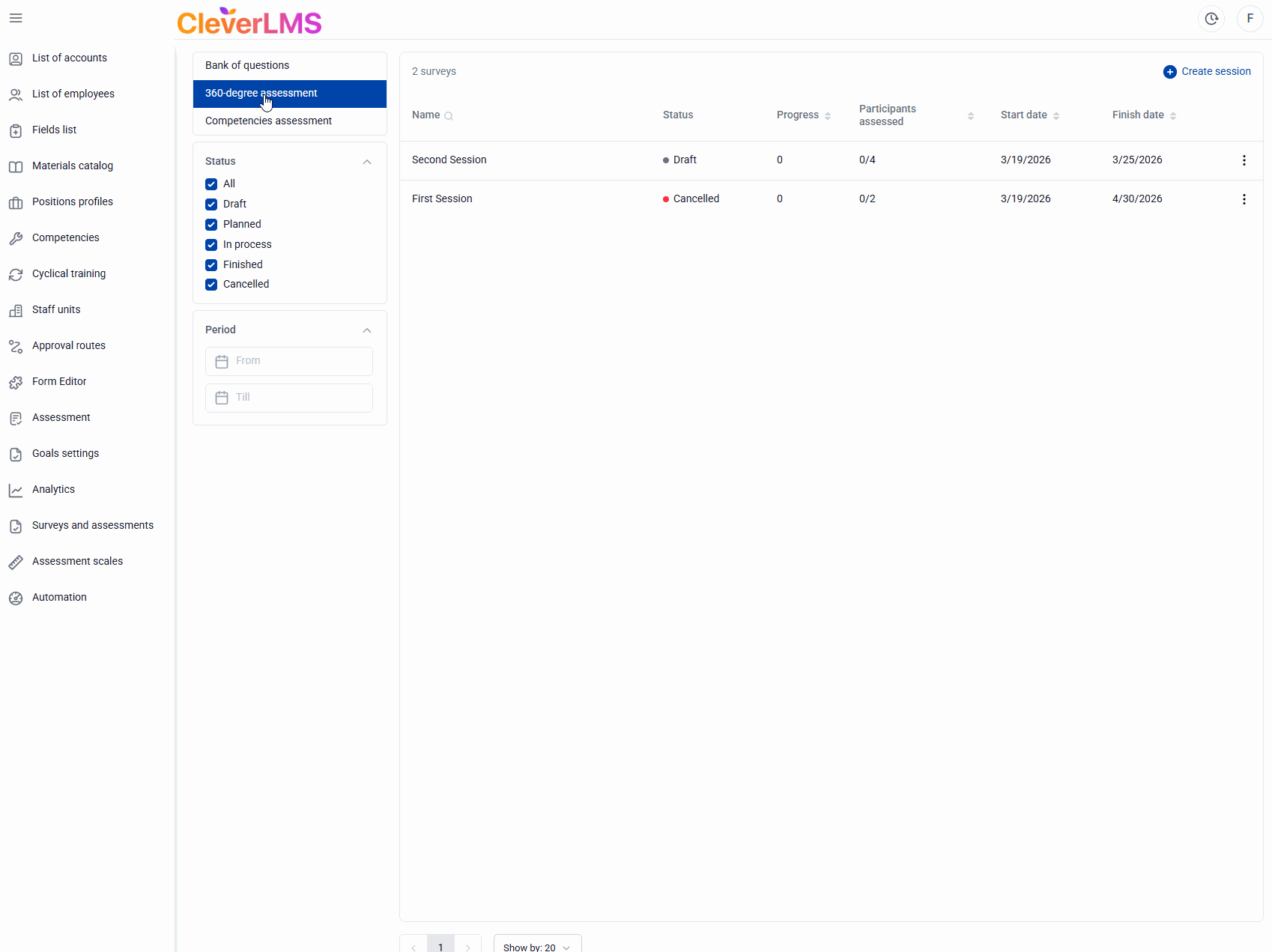Open three-dot menu for First Session
Image resolution: width=1272 pixels, height=952 pixels.
(1244, 199)
